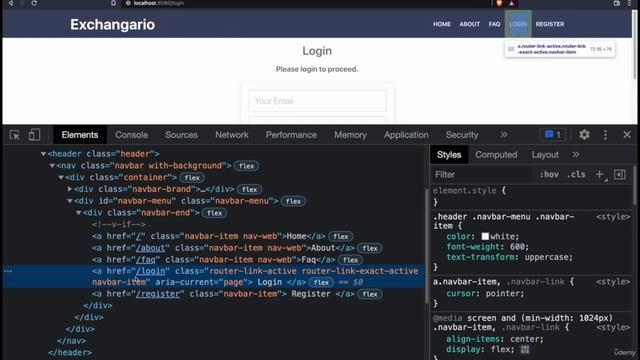Open the Application tab
This screenshot has height=360, width=640.
click(x=406, y=135)
